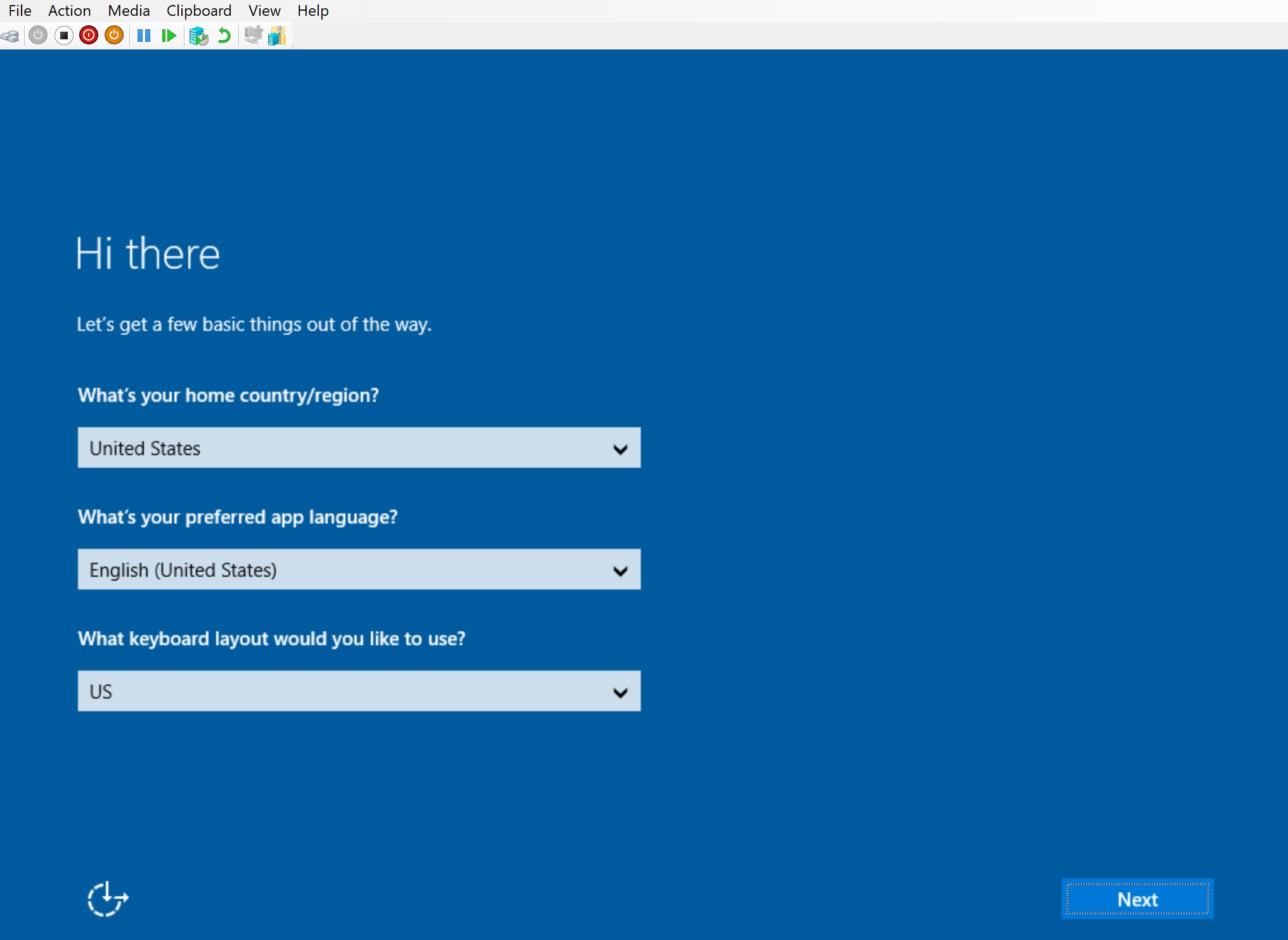Open the preferred app language dropdown
The image size is (1288, 940).
coord(359,570)
